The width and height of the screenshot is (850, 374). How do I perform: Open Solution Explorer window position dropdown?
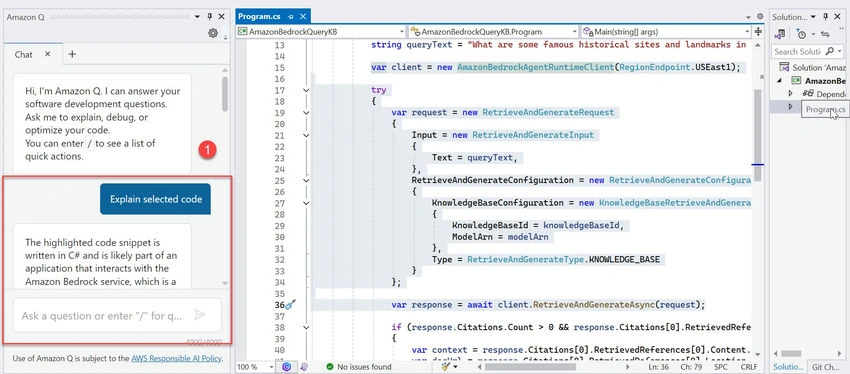click(x=813, y=17)
